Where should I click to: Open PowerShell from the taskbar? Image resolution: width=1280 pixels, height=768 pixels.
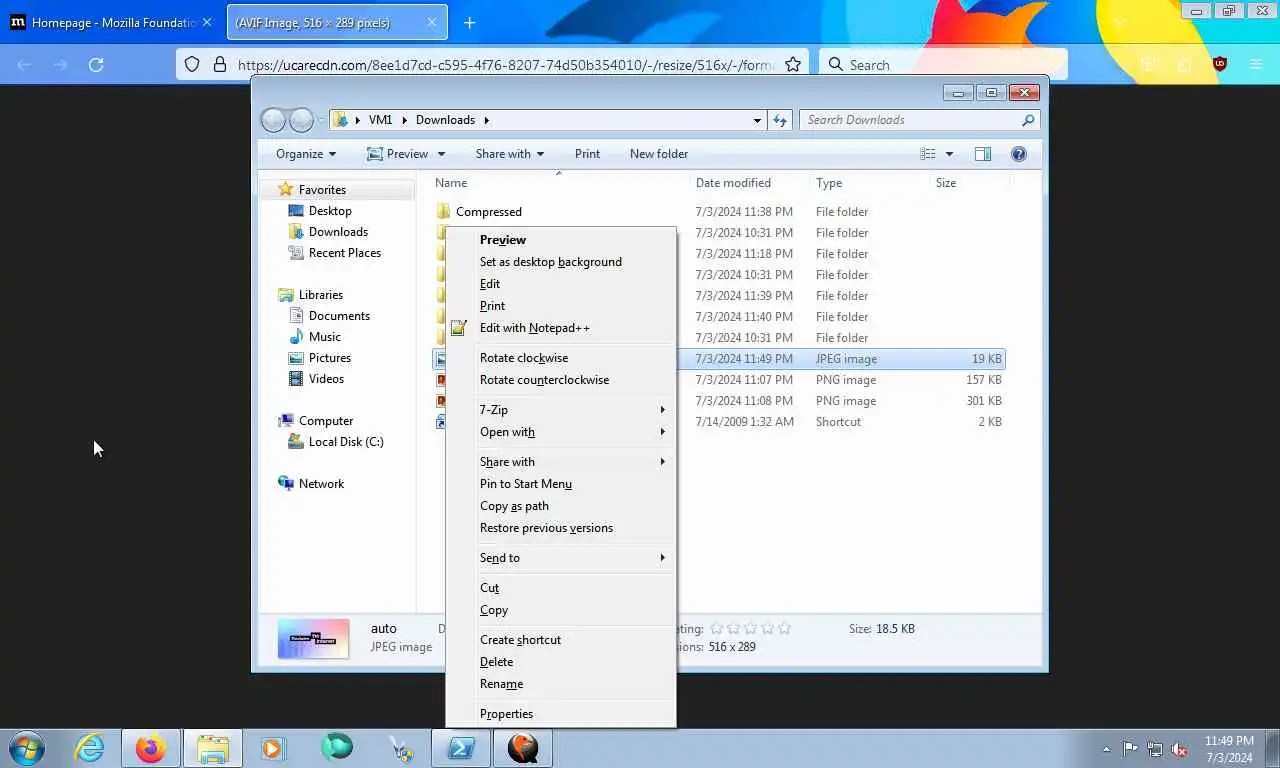[461, 748]
